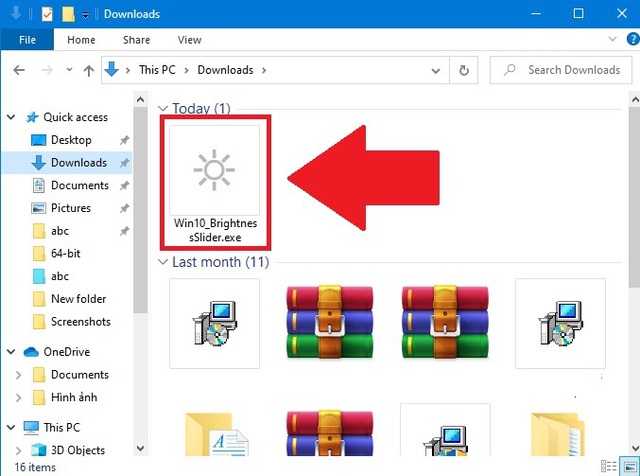Image resolution: width=640 pixels, height=476 pixels.
Task: Click the Forward navigation arrow
Action: pos(47,70)
